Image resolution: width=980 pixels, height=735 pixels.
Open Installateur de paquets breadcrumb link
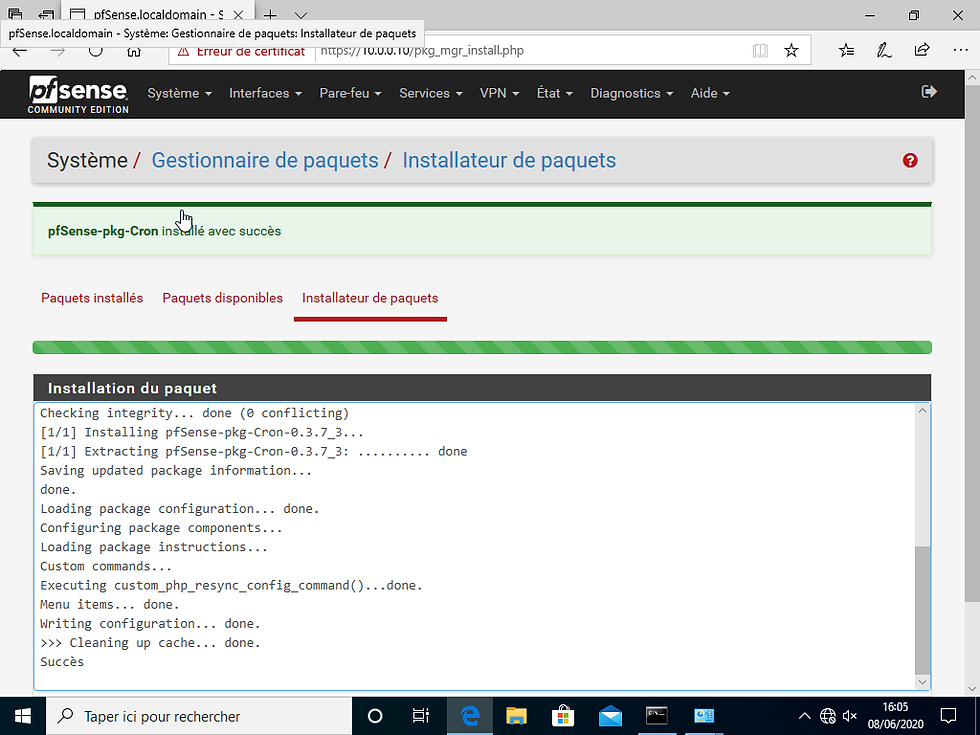click(x=509, y=161)
